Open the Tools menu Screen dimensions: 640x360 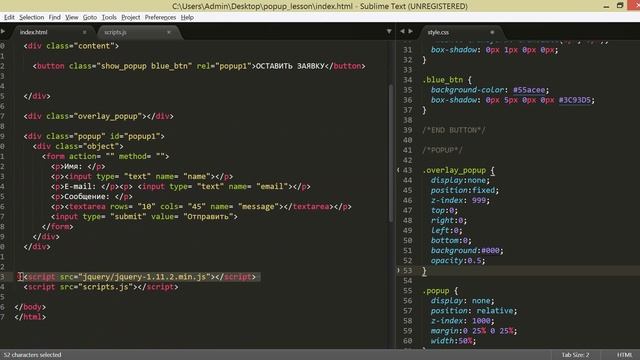click(x=109, y=17)
